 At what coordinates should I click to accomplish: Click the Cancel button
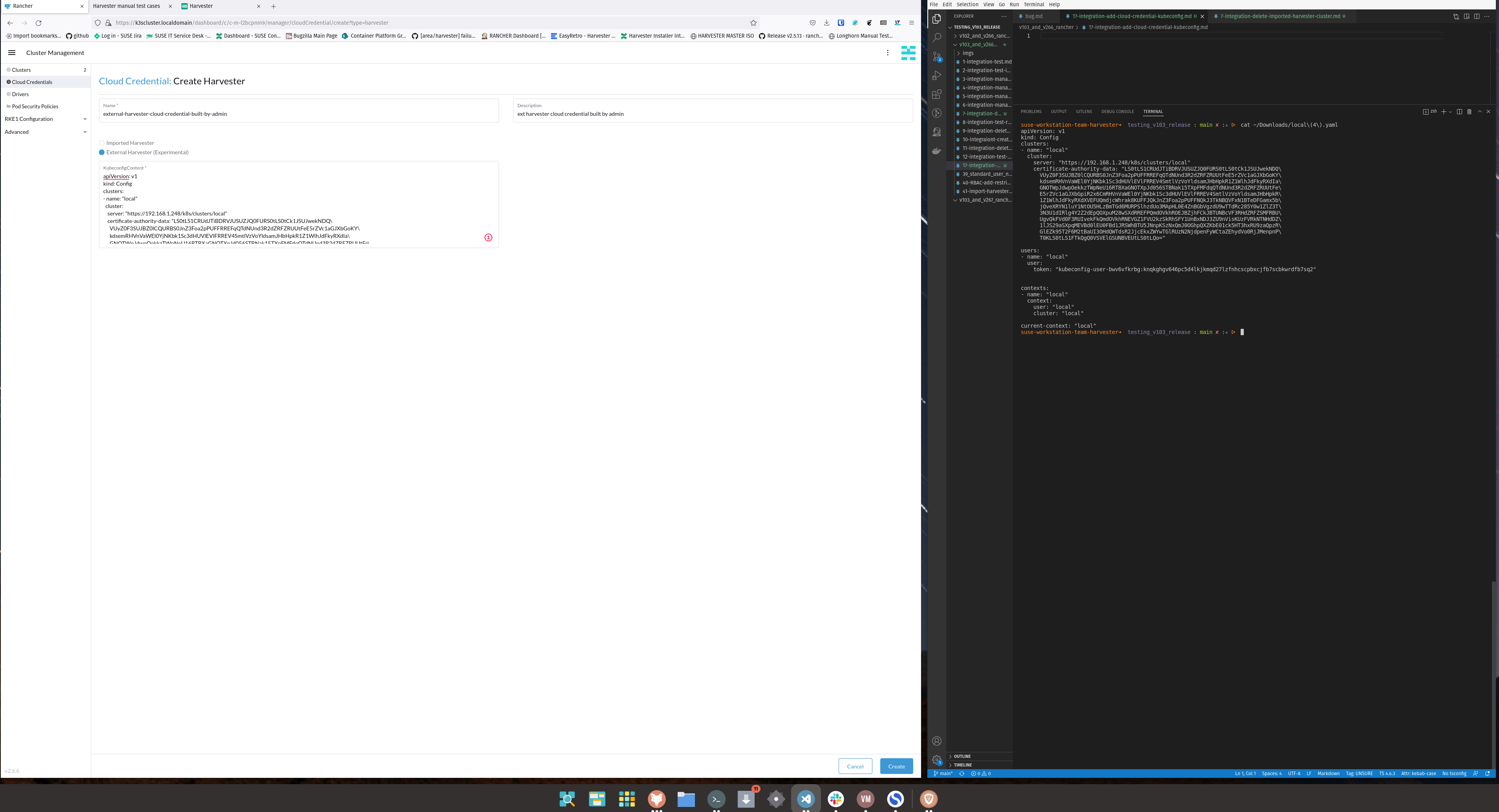(x=855, y=766)
